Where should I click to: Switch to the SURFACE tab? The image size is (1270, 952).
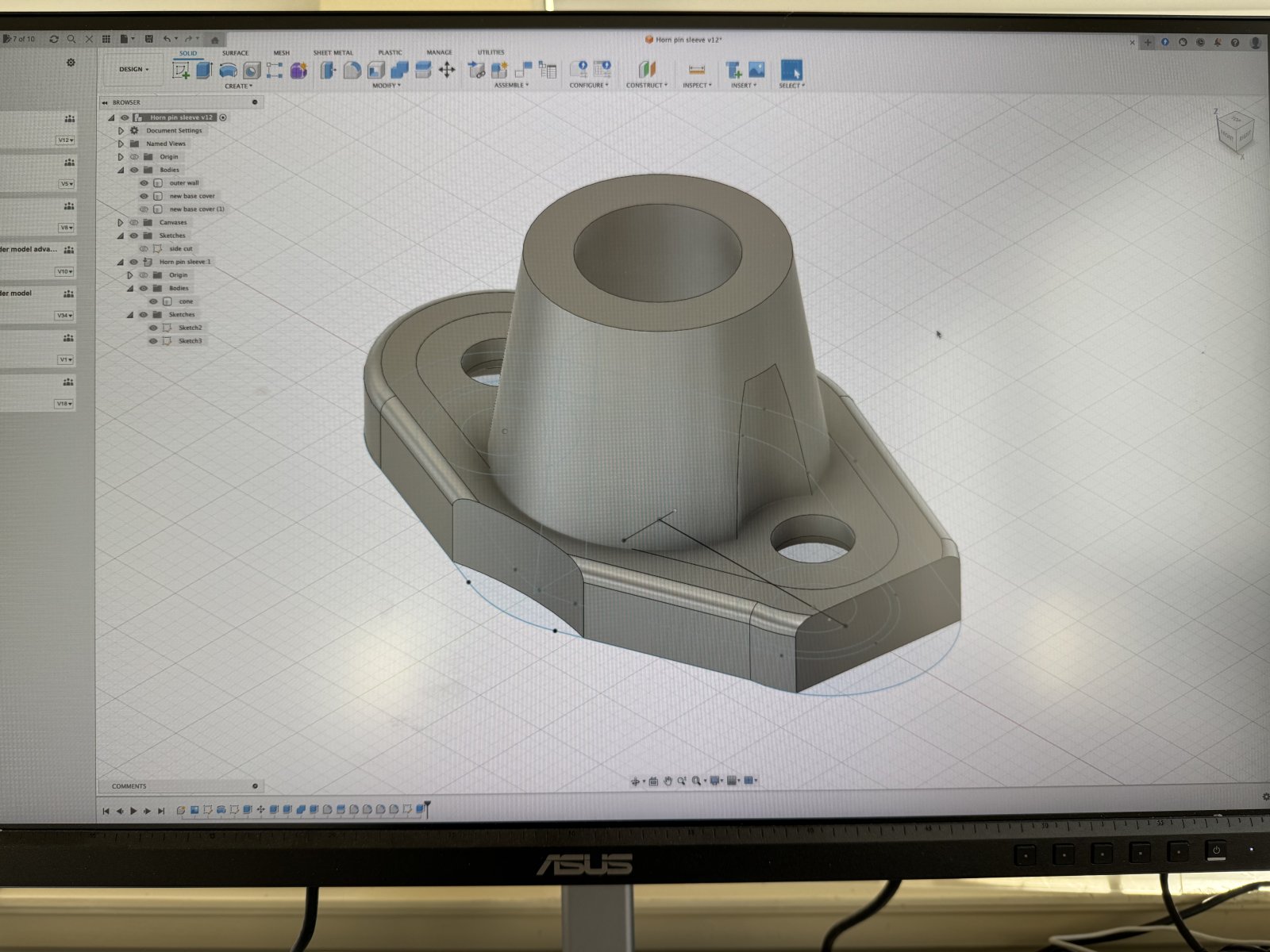[235, 53]
